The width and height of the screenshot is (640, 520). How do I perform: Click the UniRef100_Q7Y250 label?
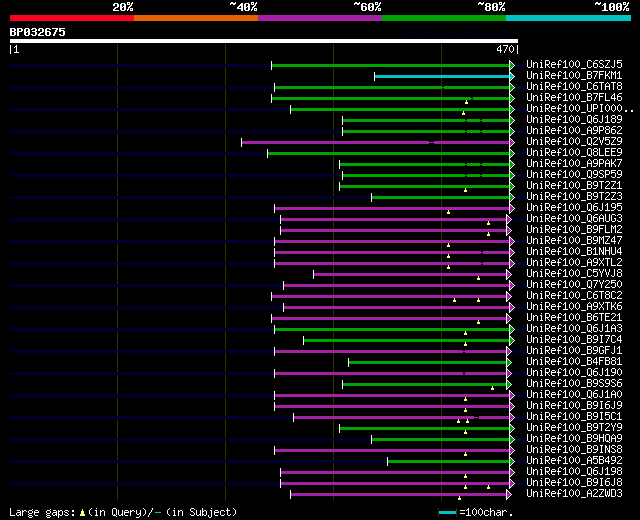tap(574, 285)
